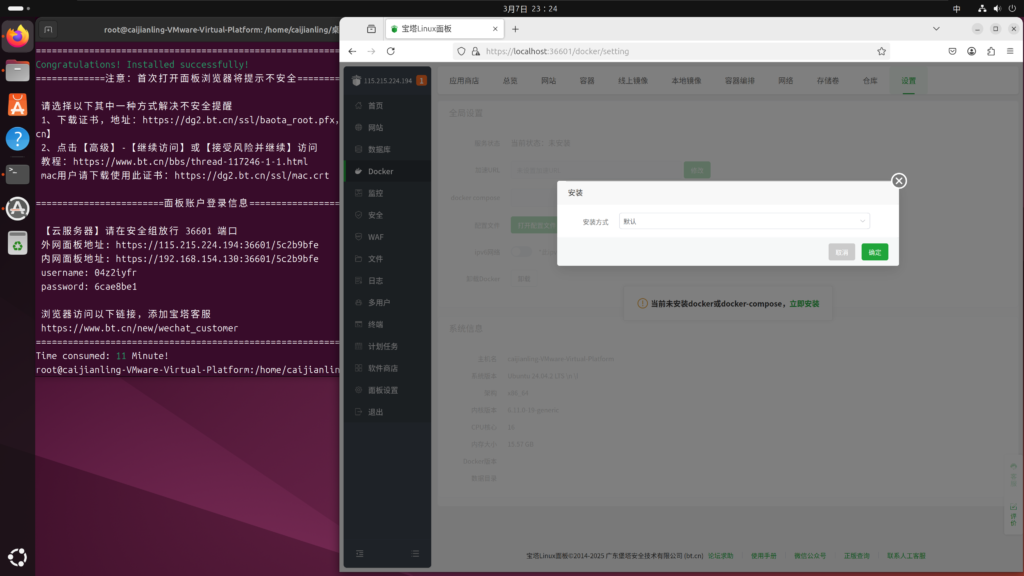The width and height of the screenshot is (1024, 576).
Task: Confirm install with the 确定 button
Action: coord(874,252)
